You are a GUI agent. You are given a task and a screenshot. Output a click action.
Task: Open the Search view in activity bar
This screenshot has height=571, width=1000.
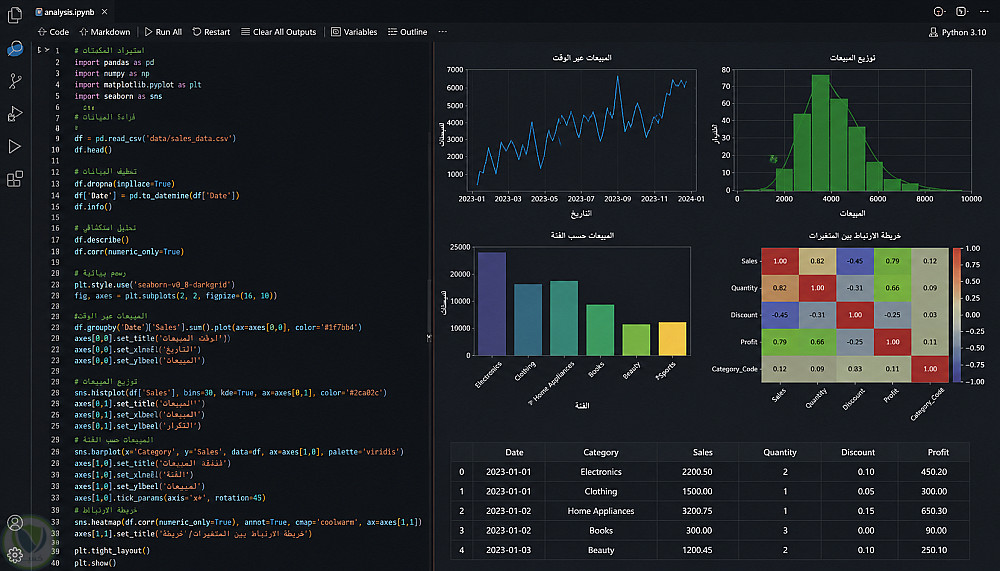[x=15, y=48]
